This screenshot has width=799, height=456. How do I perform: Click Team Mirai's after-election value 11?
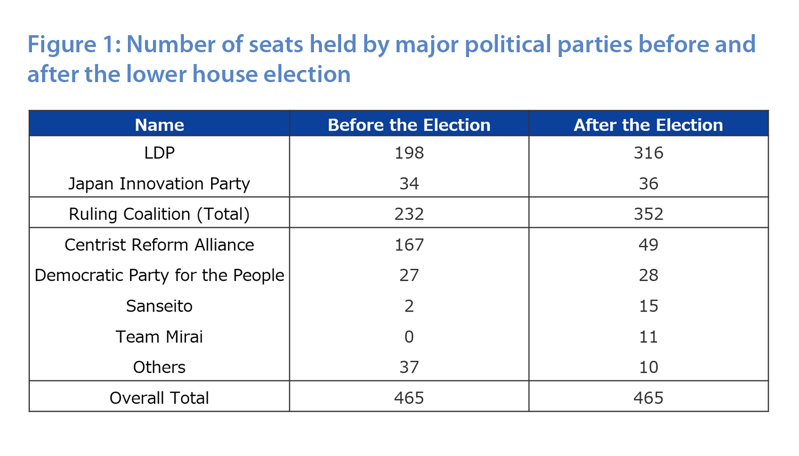[x=648, y=337]
